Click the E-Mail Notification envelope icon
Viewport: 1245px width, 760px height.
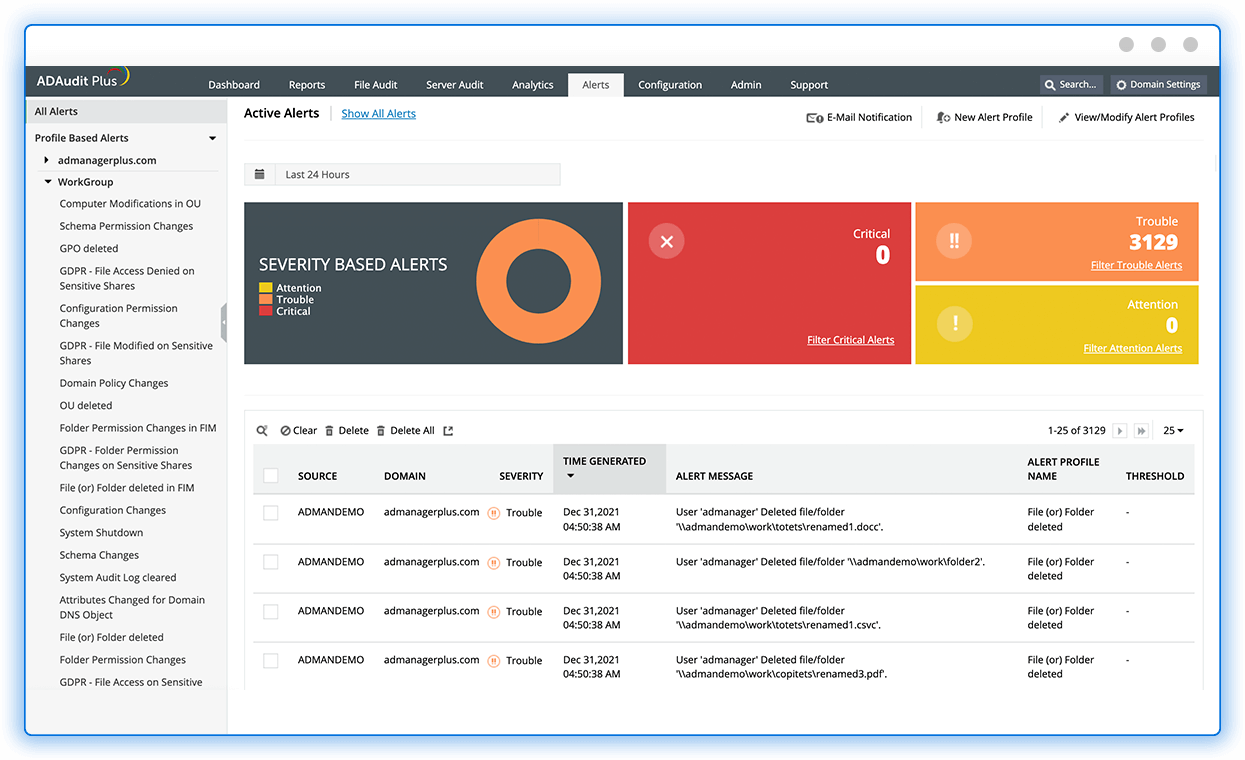pyautogui.click(x=815, y=117)
